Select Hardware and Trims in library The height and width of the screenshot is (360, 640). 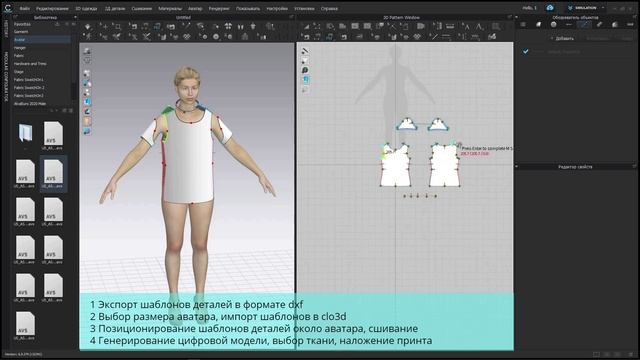click(x=30, y=64)
